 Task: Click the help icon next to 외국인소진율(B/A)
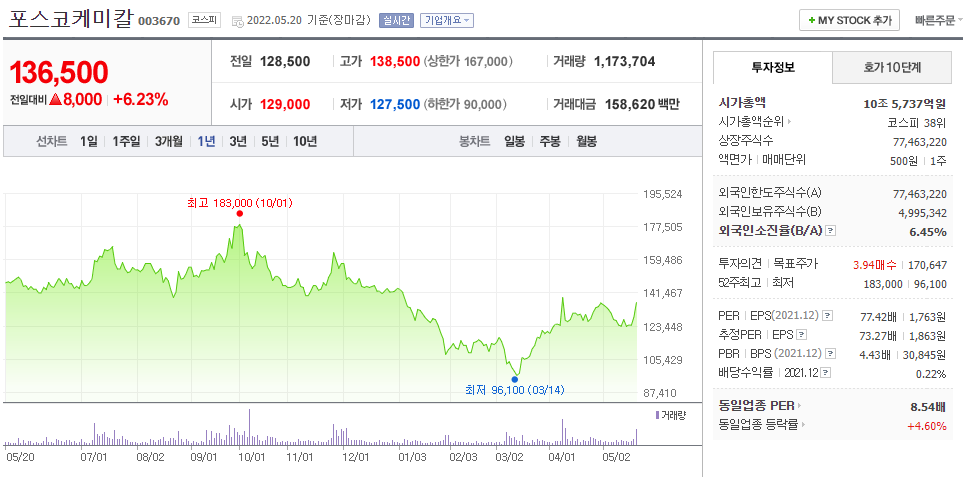(x=831, y=231)
